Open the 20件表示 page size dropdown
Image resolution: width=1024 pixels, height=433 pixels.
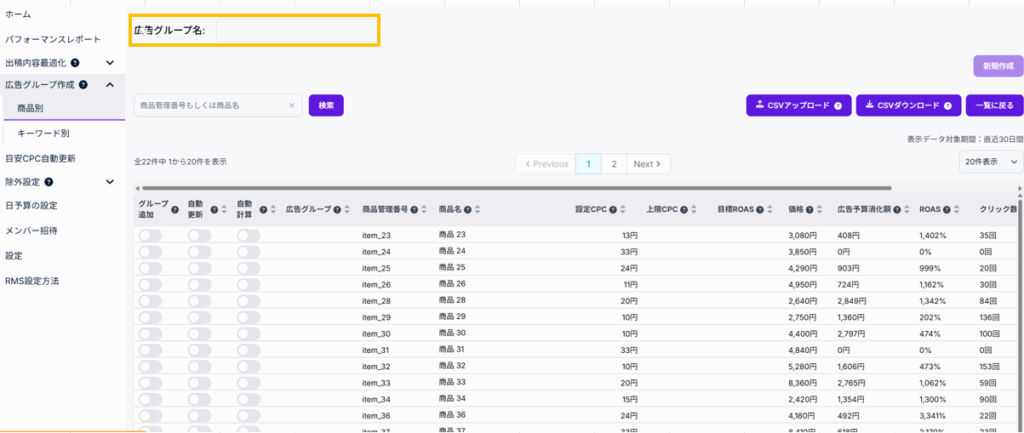pos(991,162)
